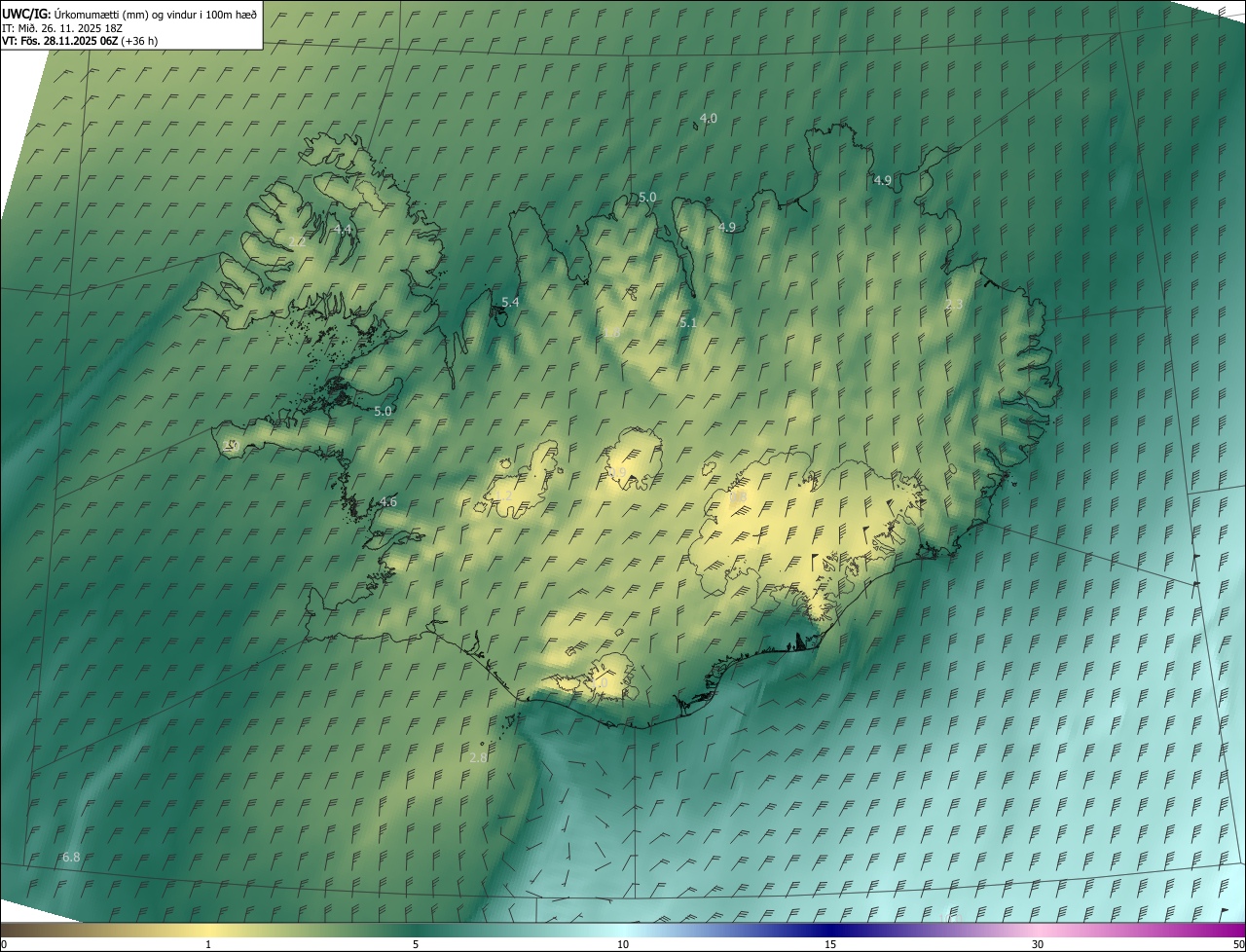
Task: Click the 4.4 value label in the Westfjords
Action: pos(342,229)
